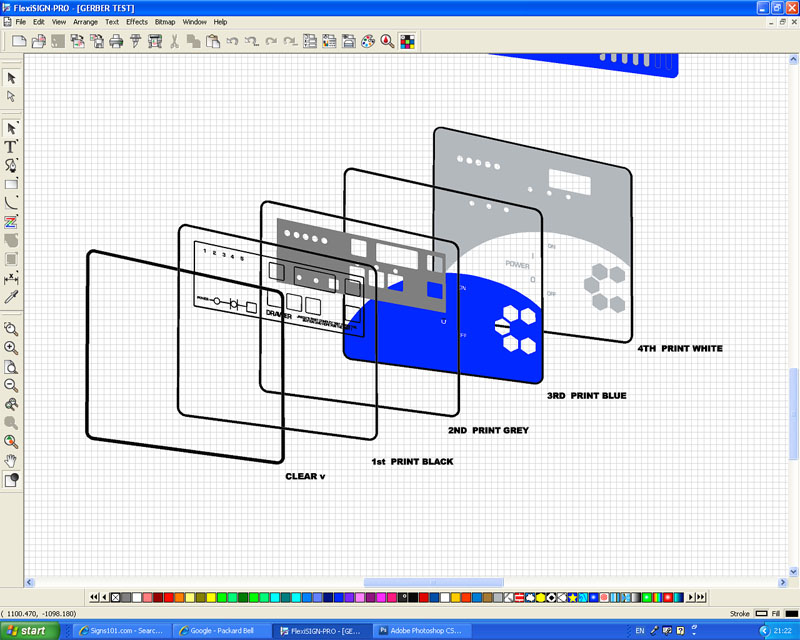This screenshot has width=800, height=640.
Task: Choose the Select Point tool
Action: [11, 96]
